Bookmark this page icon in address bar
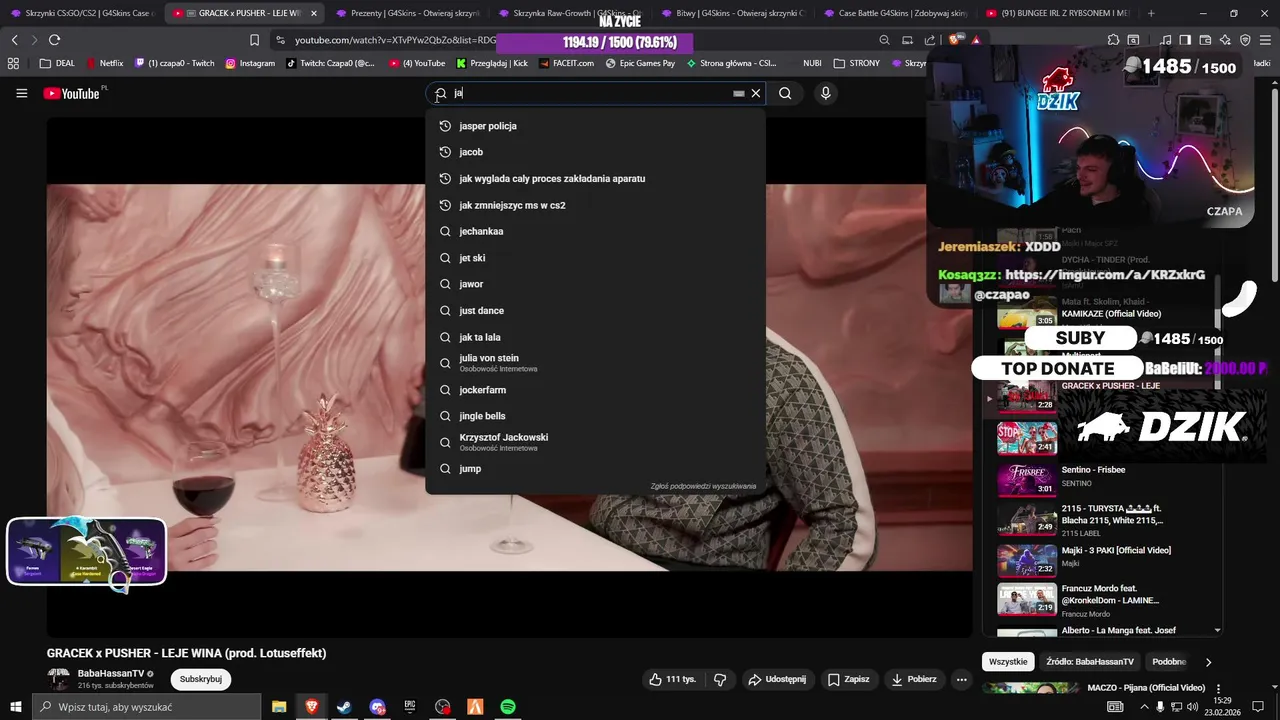Screen dimensions: 1280x720 point(254,40)
